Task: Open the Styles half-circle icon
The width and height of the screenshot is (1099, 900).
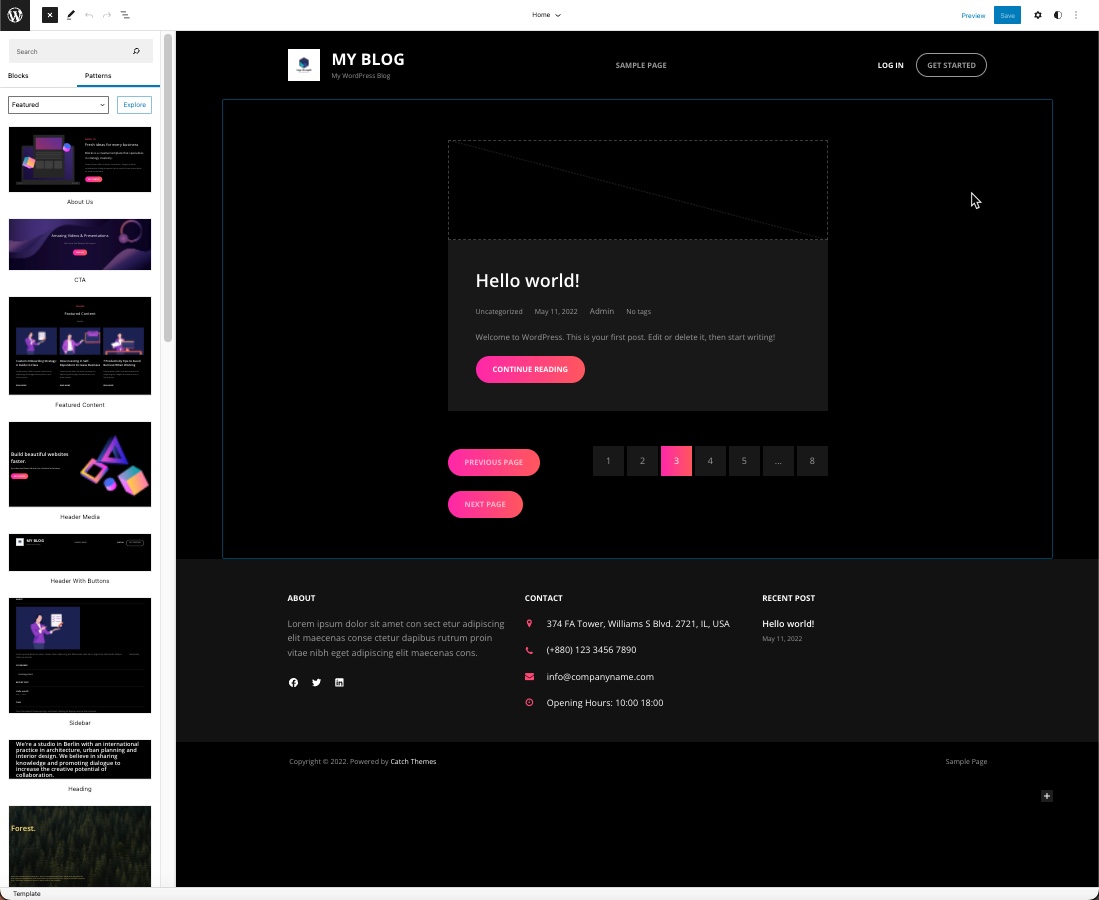Action: [1058, 15]
